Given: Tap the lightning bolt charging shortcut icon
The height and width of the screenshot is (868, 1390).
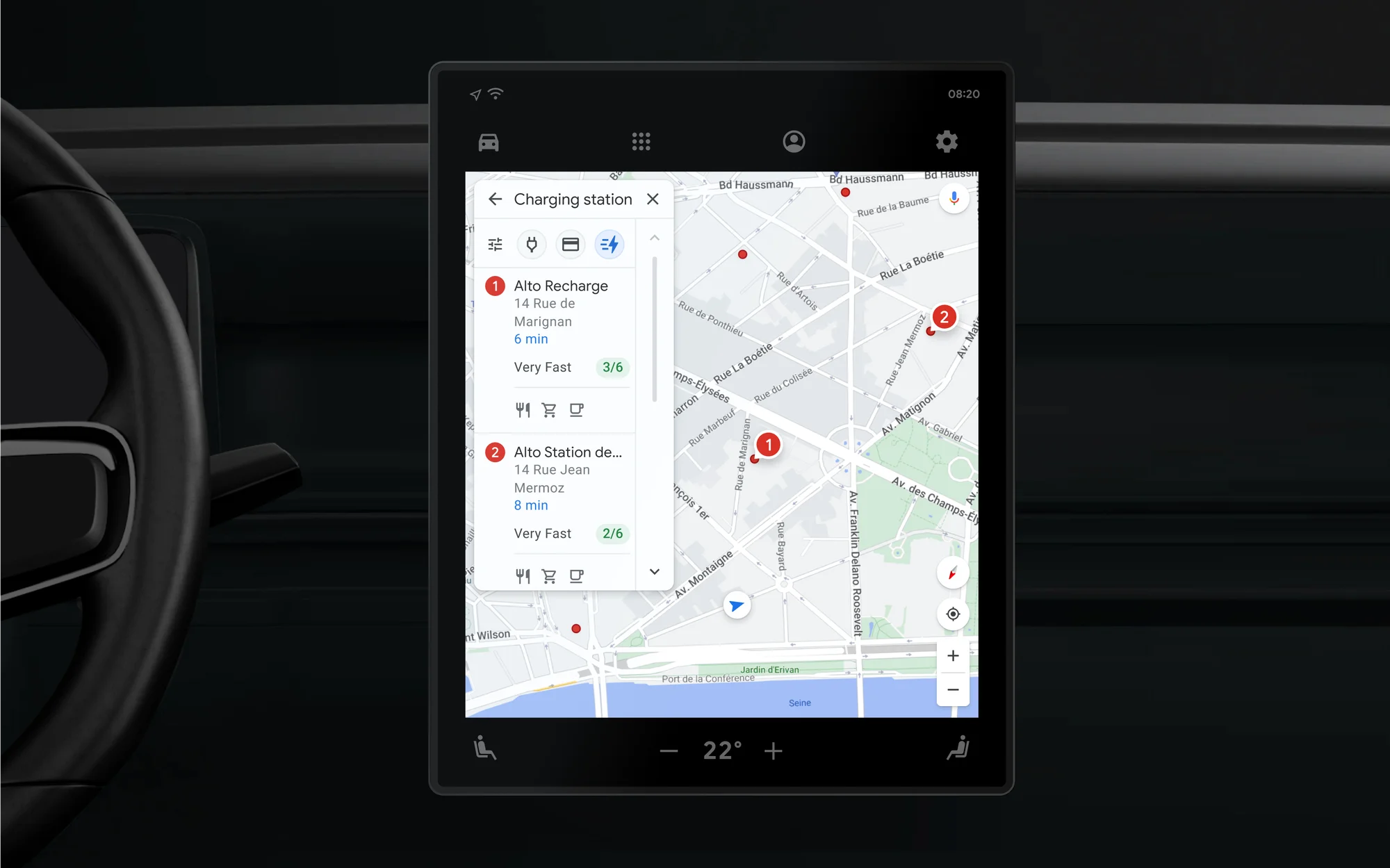Looking at the screenshot, I should 608,243.
